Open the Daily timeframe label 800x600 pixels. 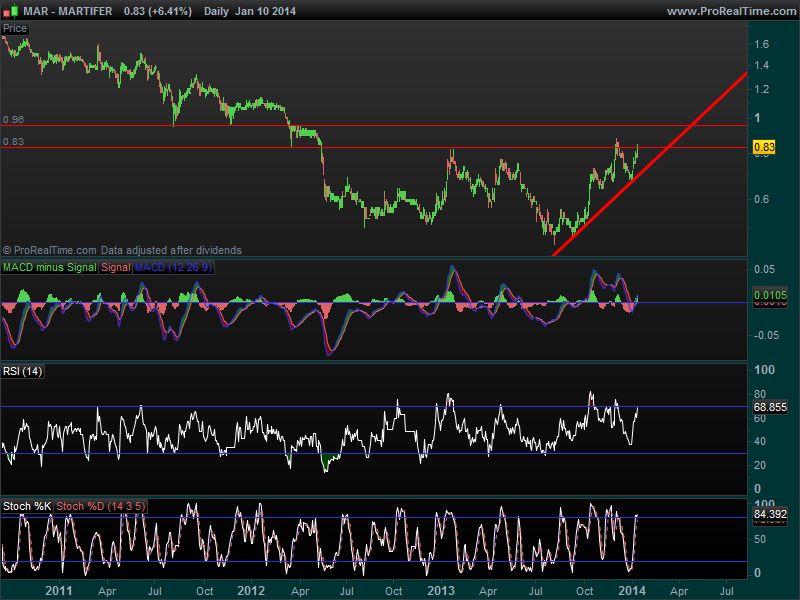[x=216, y=11]
